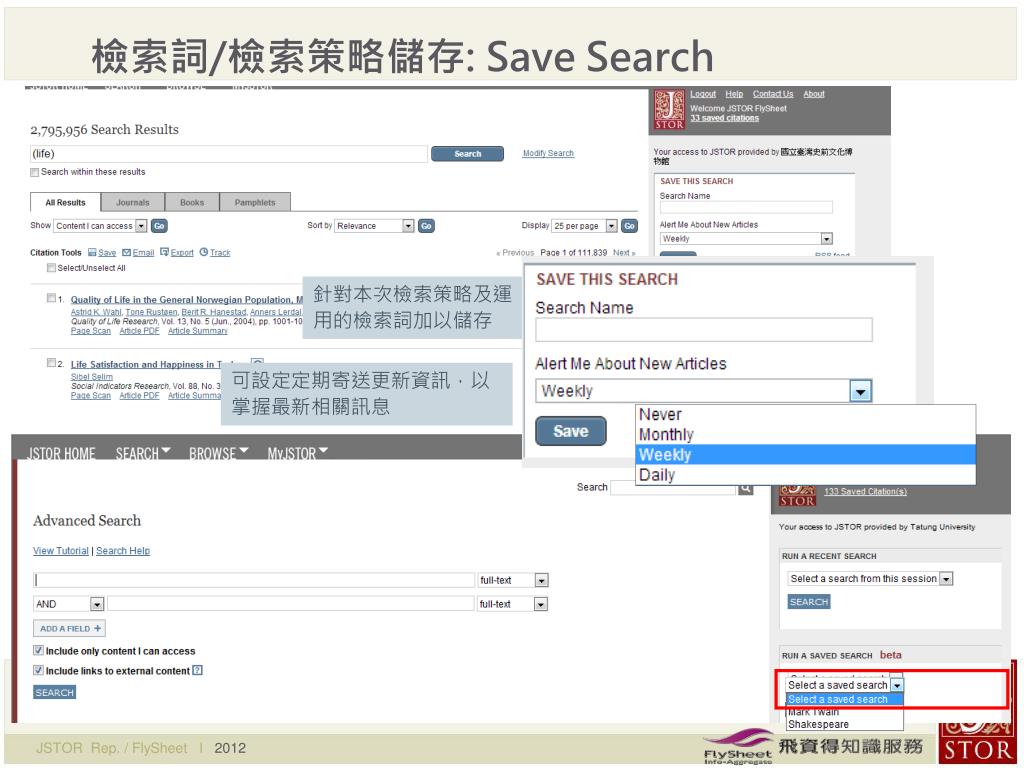This screenshot has height=768, width=1024.
Task: Click the blue Search button beside (life)
Action: coord(468,153)
